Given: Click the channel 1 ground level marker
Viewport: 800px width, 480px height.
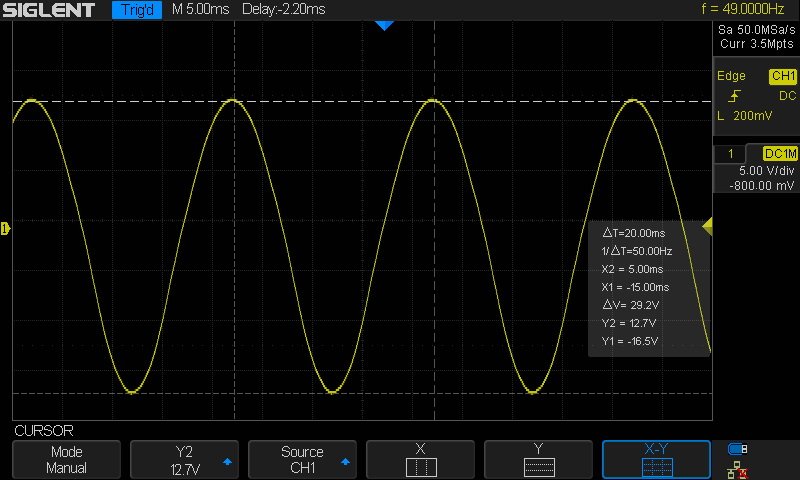Looking at the screenshot, I should point(6,229).
